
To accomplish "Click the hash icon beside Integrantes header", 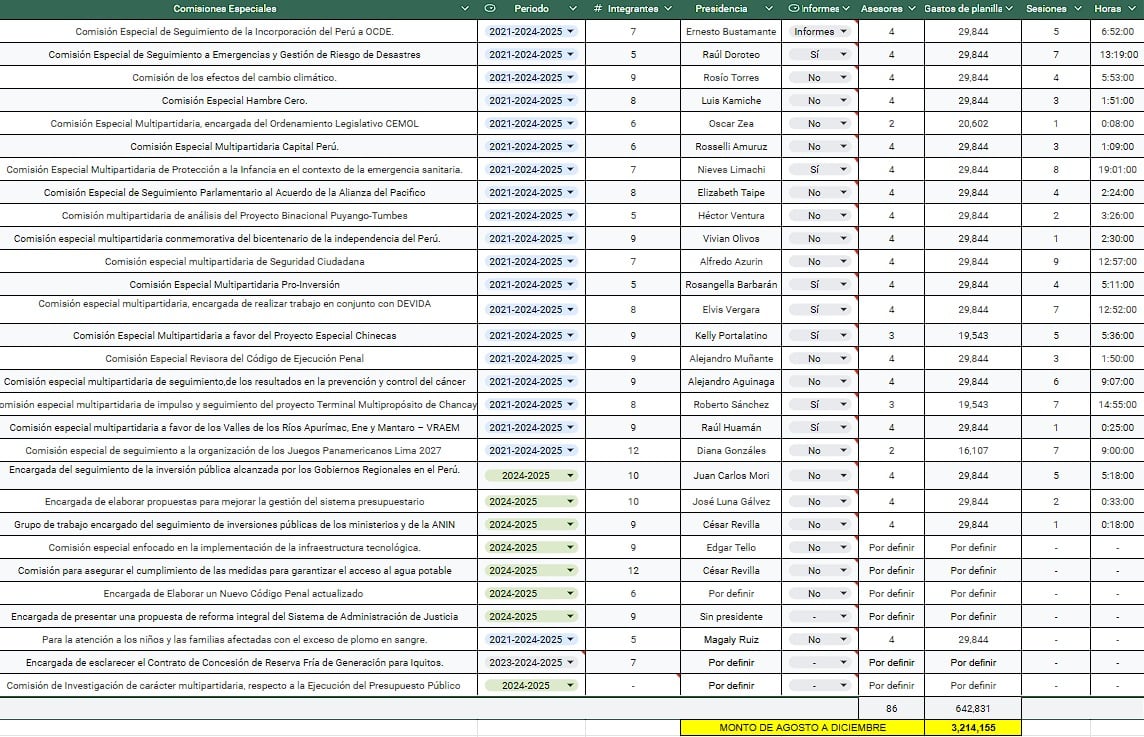I will tap(597, 9).
